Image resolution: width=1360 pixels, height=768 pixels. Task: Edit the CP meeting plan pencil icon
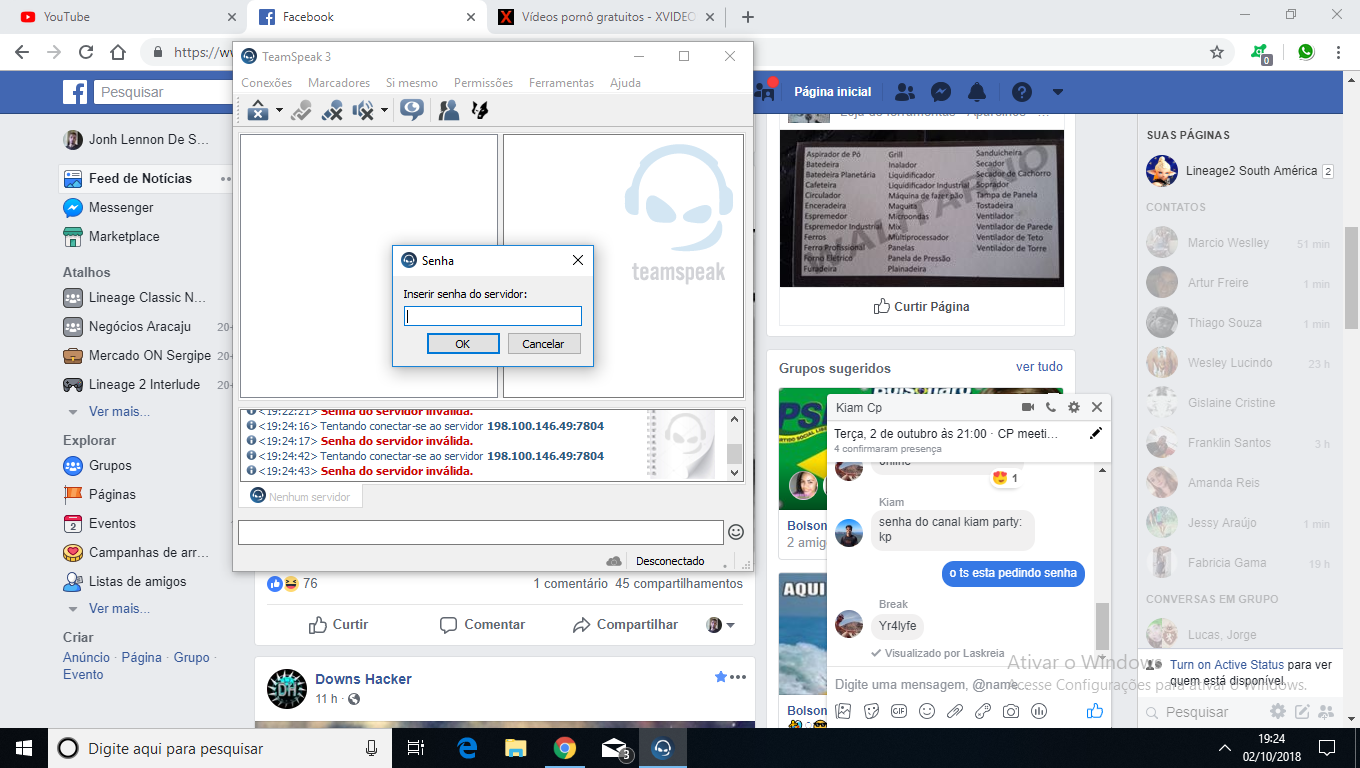coord(1096,434)
